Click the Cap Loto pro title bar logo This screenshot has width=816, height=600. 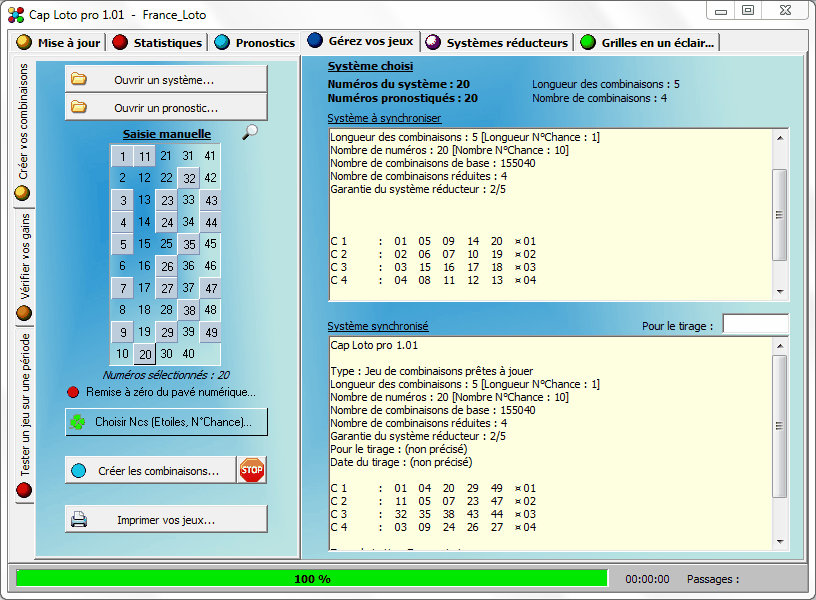tap(16, 15)
